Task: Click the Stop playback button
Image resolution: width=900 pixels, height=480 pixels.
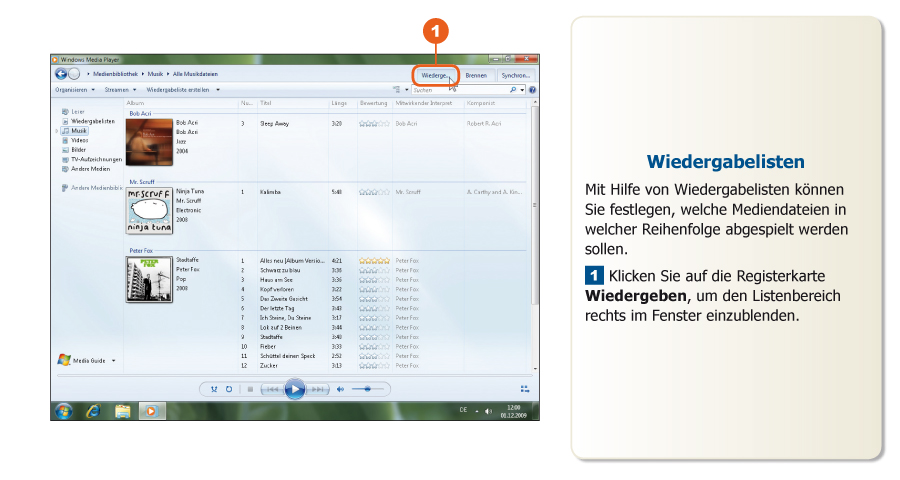Action: (250, 389)
